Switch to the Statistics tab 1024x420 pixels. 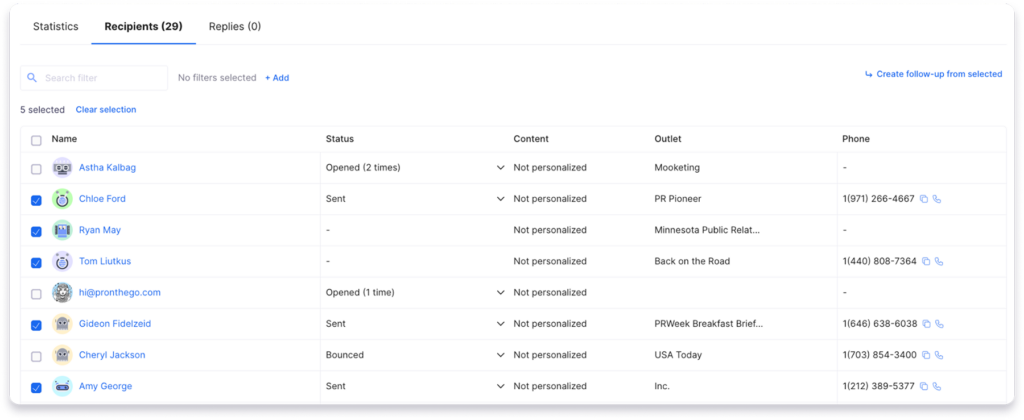click(x=56, y=27)
